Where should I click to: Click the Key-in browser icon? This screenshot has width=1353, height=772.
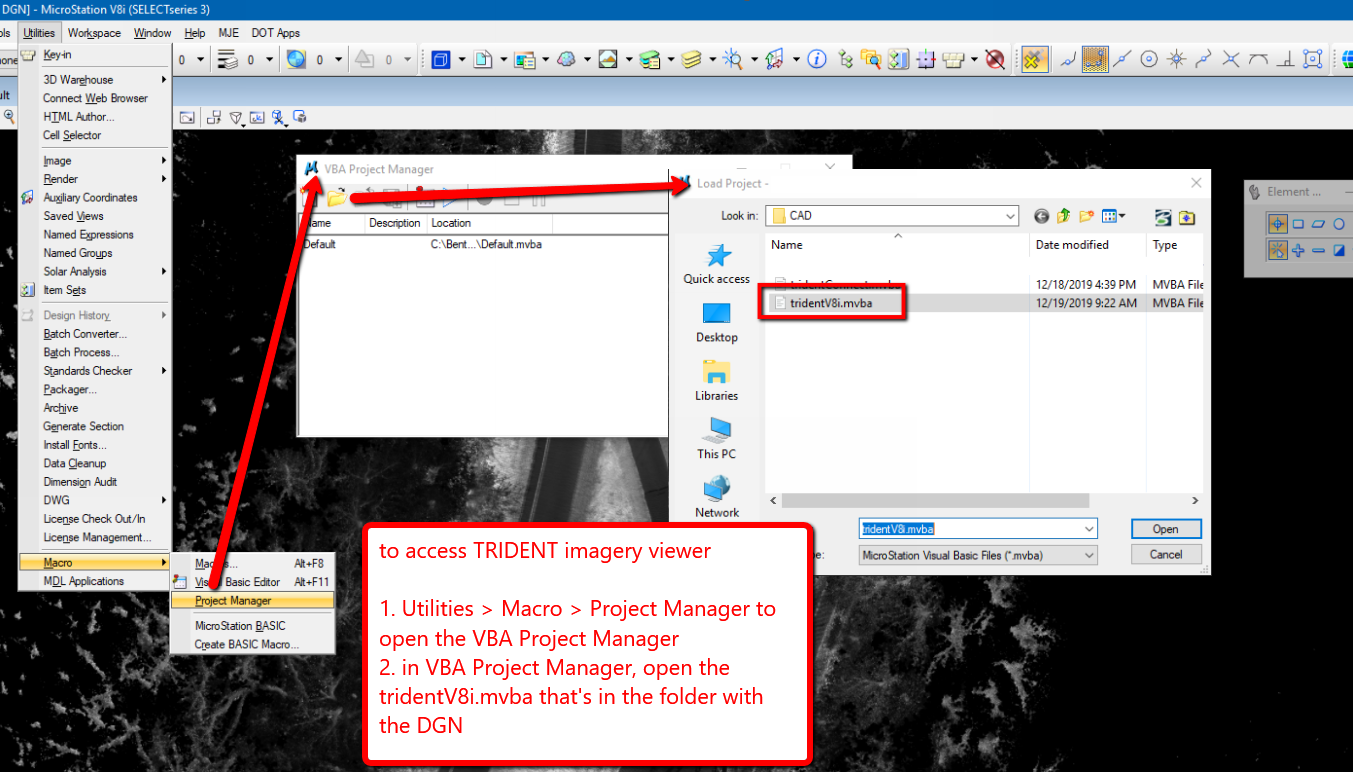pos(953,60)
